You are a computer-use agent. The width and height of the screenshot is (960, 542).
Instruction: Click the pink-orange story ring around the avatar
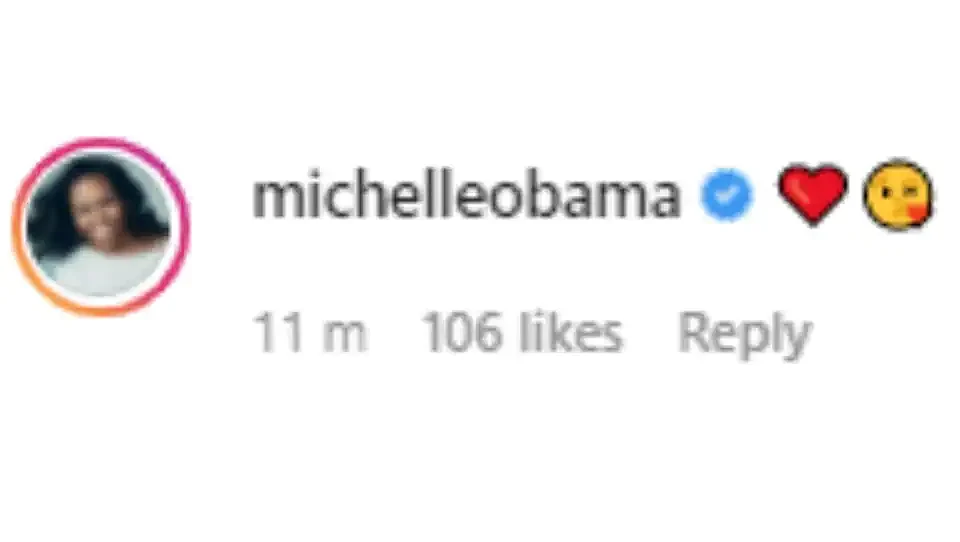click(100, 227)
